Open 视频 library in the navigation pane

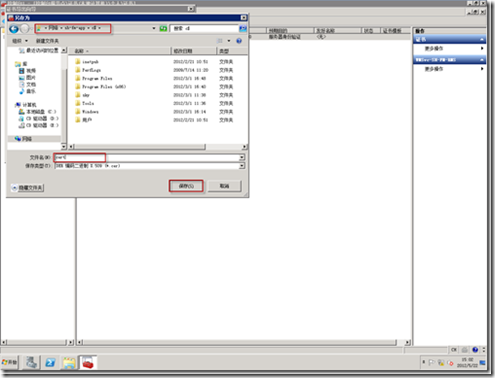(27, 71)
